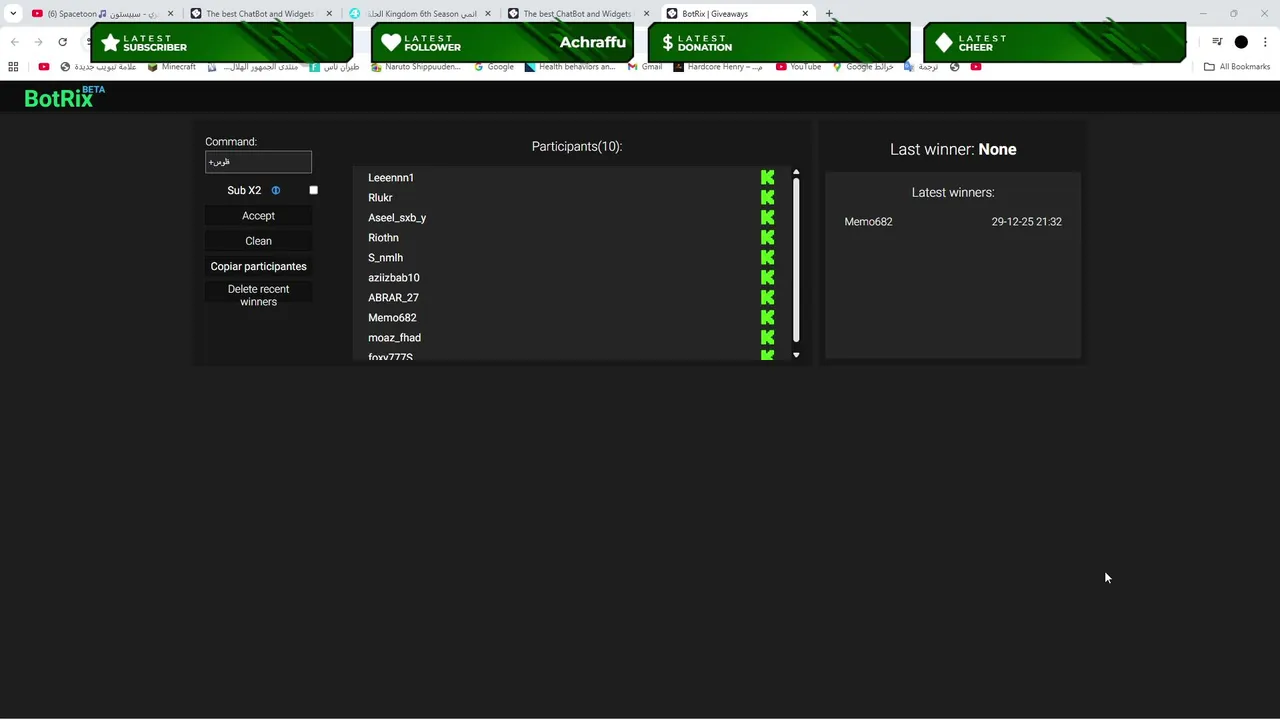Open the YouTube text bookmark
This screenshot has height=720, width=1280.
(x=799, y=67)
